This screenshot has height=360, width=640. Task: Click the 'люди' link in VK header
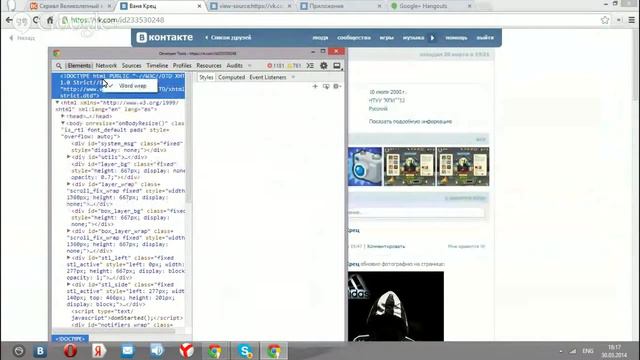[320, 38]
